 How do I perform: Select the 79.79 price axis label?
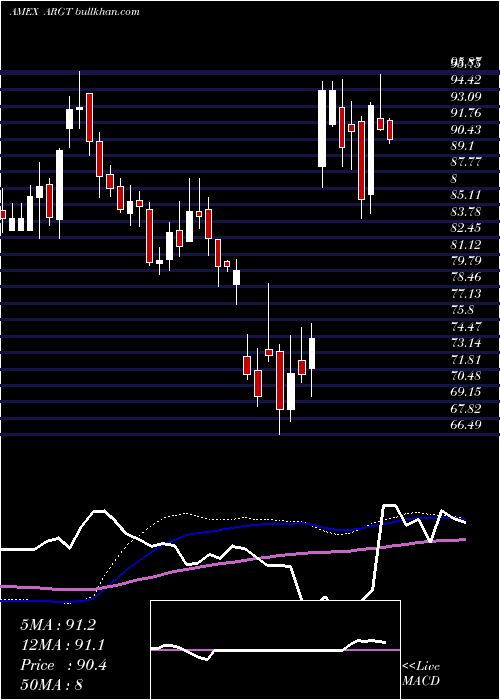point(466,261)
